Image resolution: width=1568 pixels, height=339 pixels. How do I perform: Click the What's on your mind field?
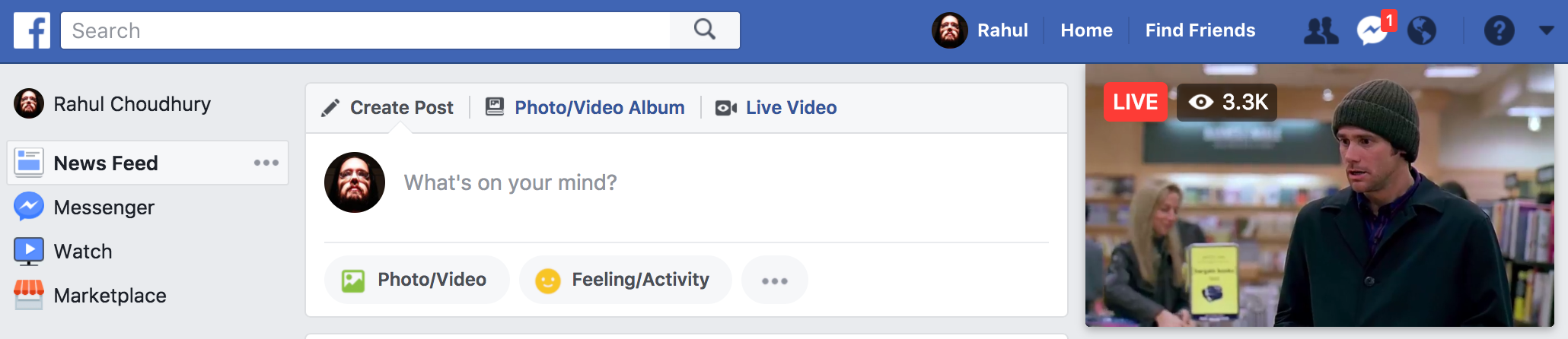[715, 182]
